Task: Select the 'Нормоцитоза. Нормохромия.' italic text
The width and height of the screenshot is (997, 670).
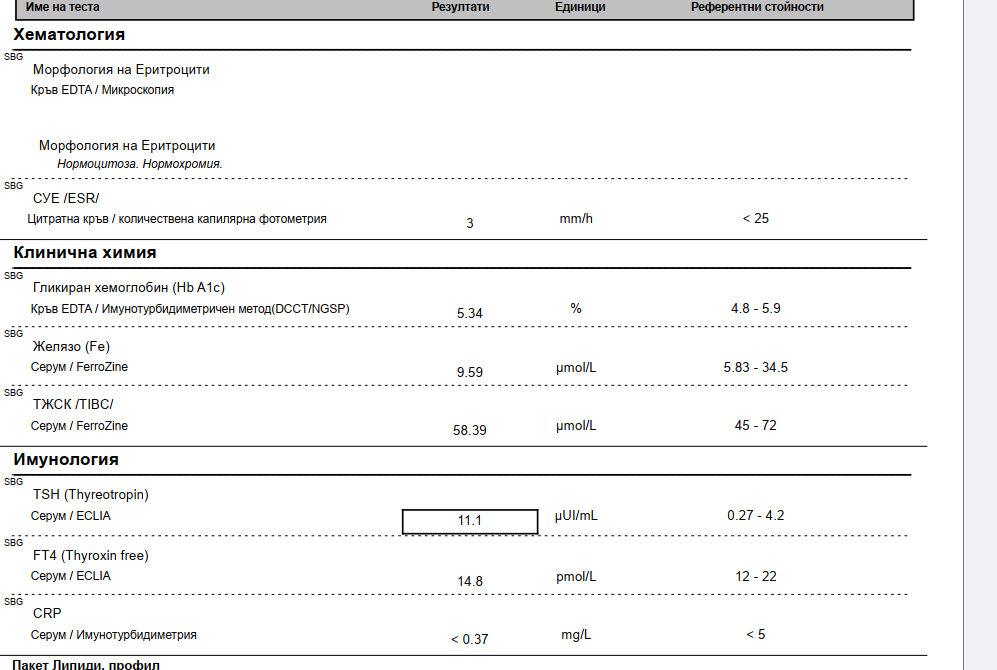Action: pyautogui.click(x=140, y=164)
